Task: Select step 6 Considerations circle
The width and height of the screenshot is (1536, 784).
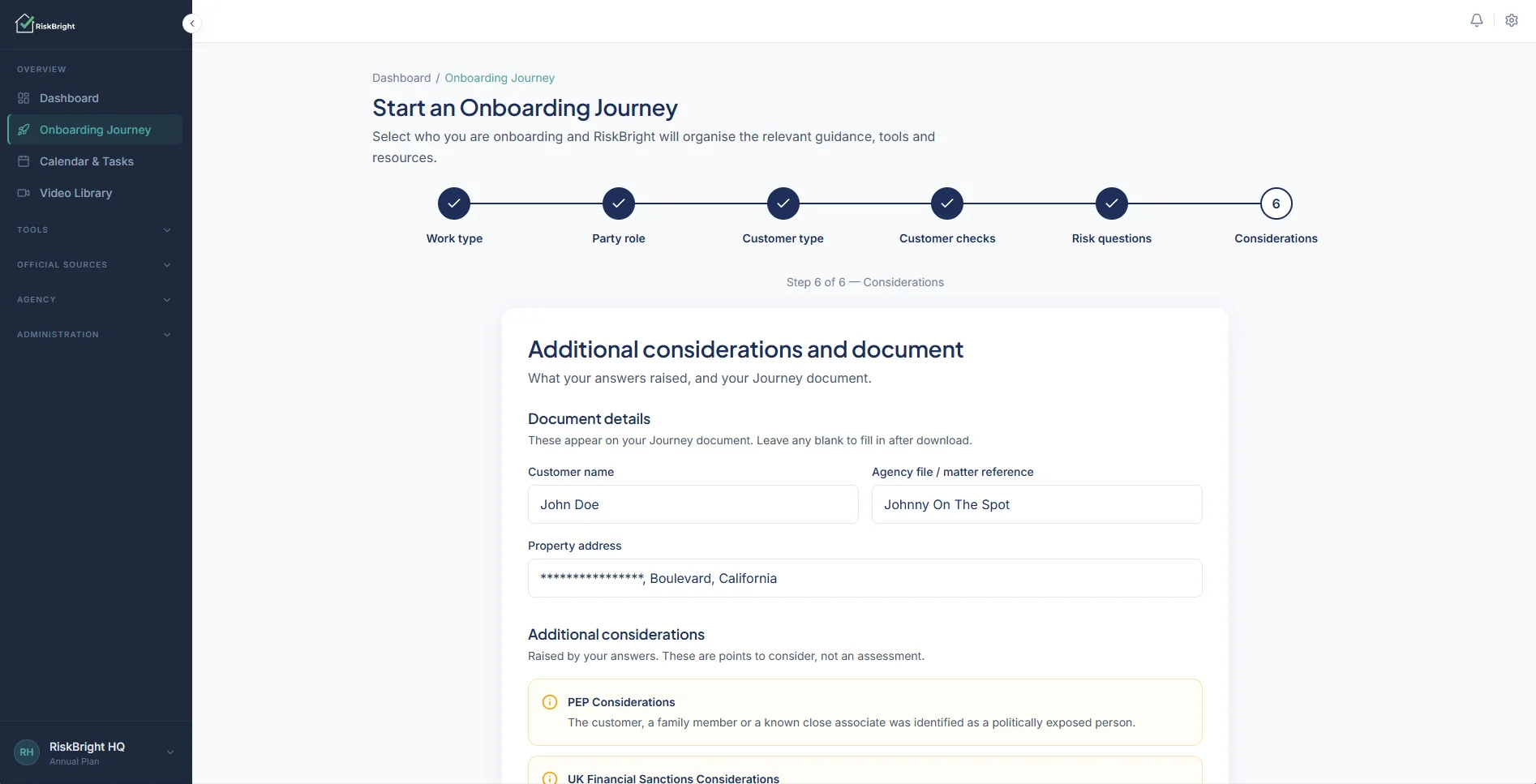Action: click(1276, 203)
